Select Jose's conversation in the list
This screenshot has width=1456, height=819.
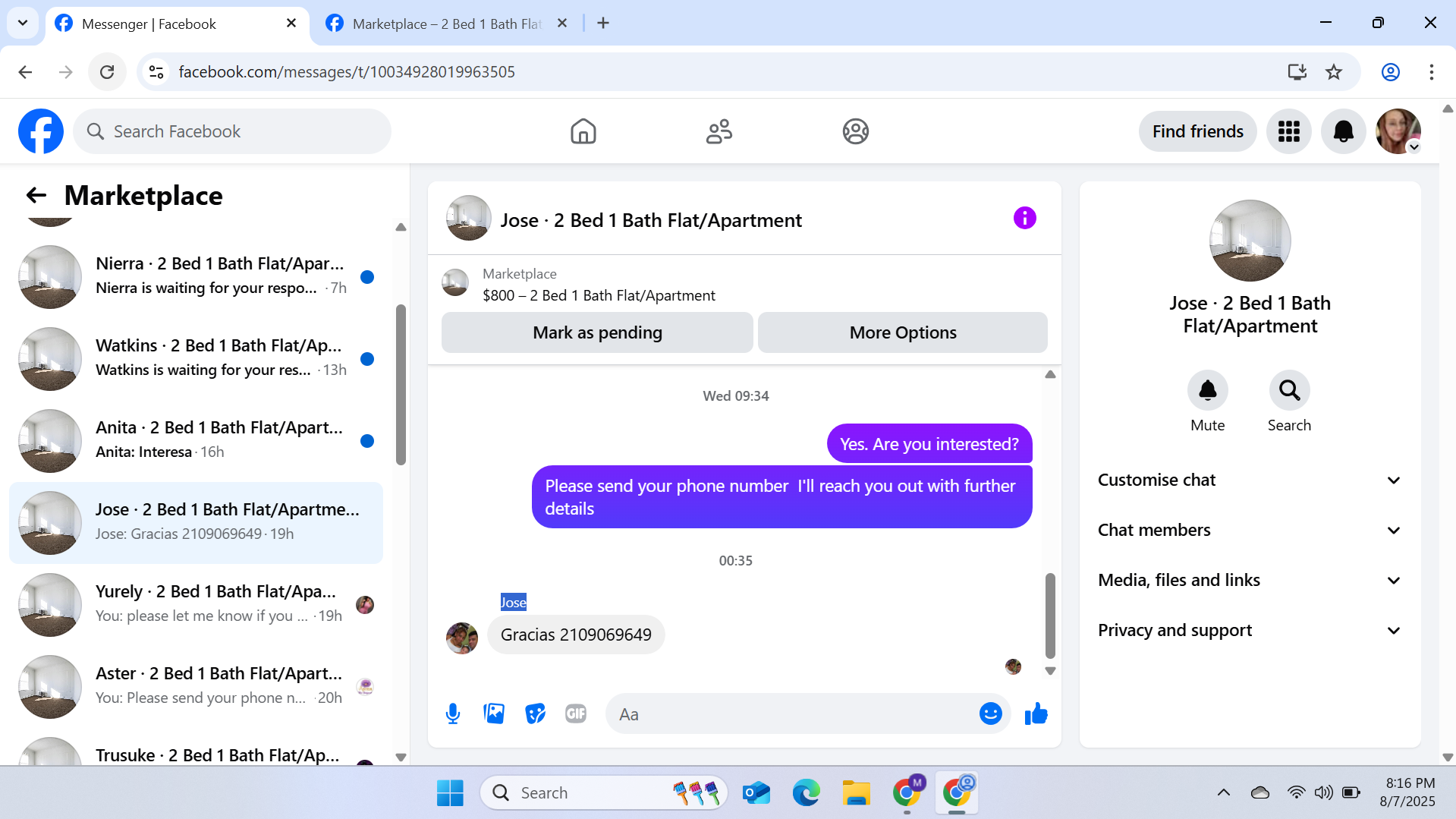coord(197,522)
